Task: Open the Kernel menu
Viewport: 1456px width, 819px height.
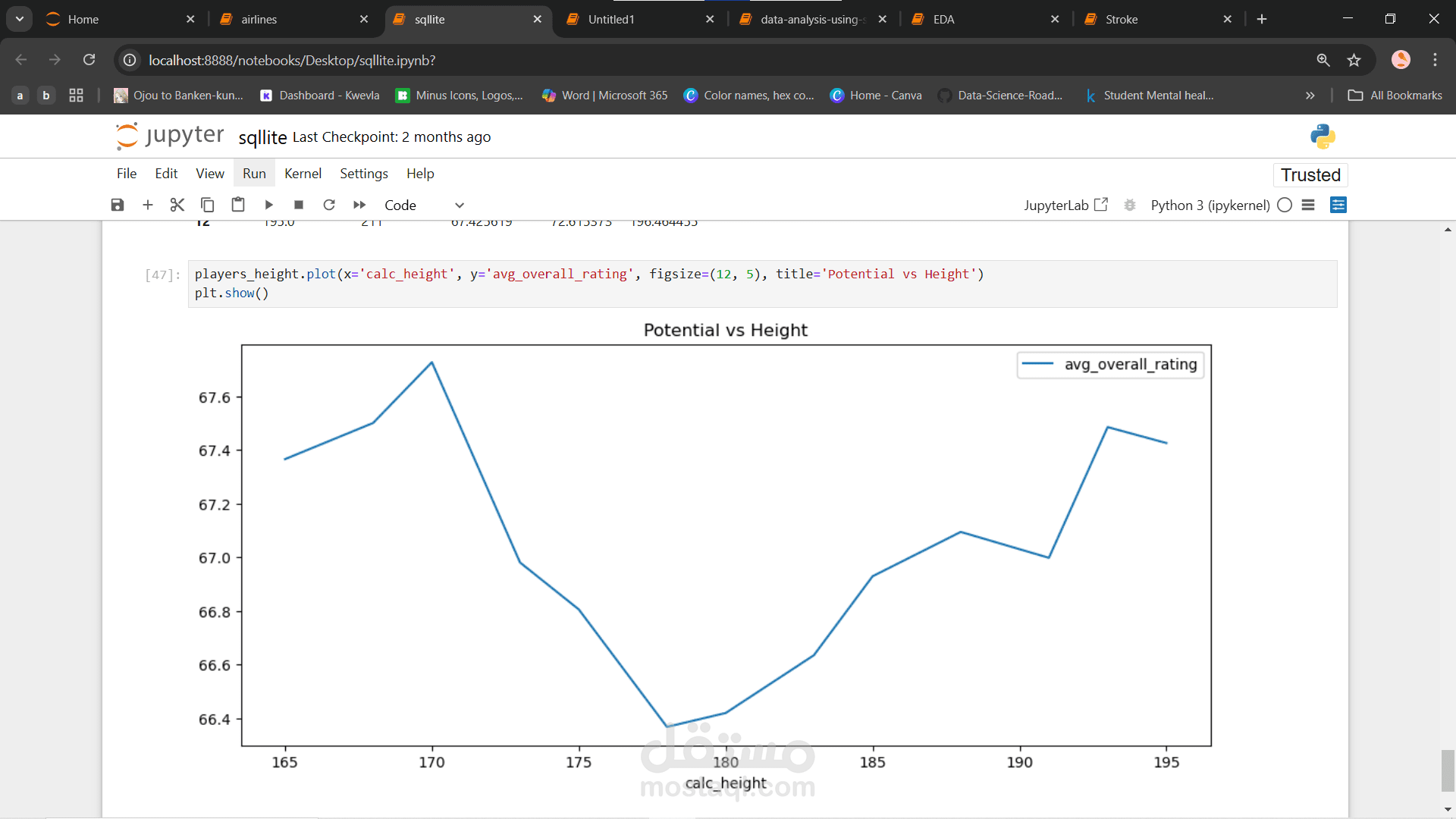Action: [303, 174]
